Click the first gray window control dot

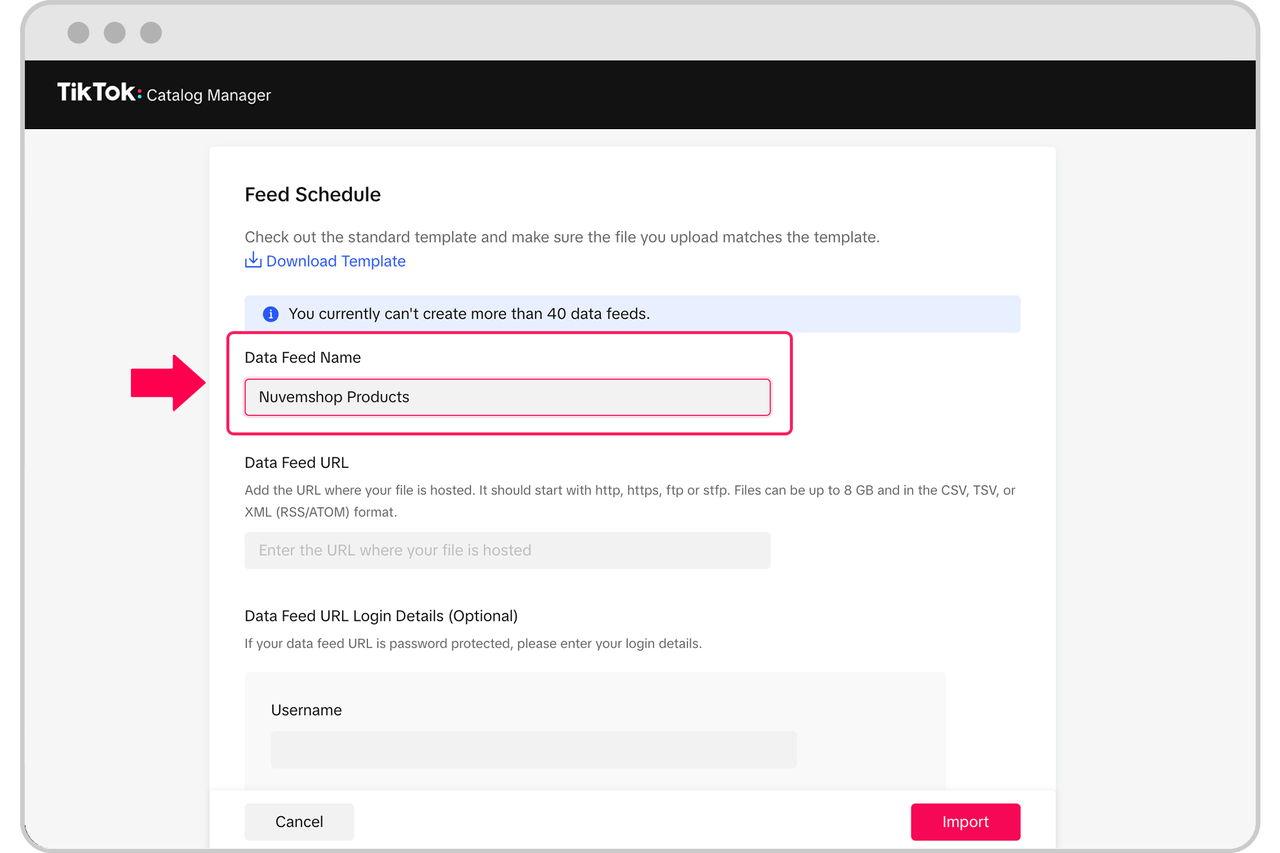pos(78,32)
